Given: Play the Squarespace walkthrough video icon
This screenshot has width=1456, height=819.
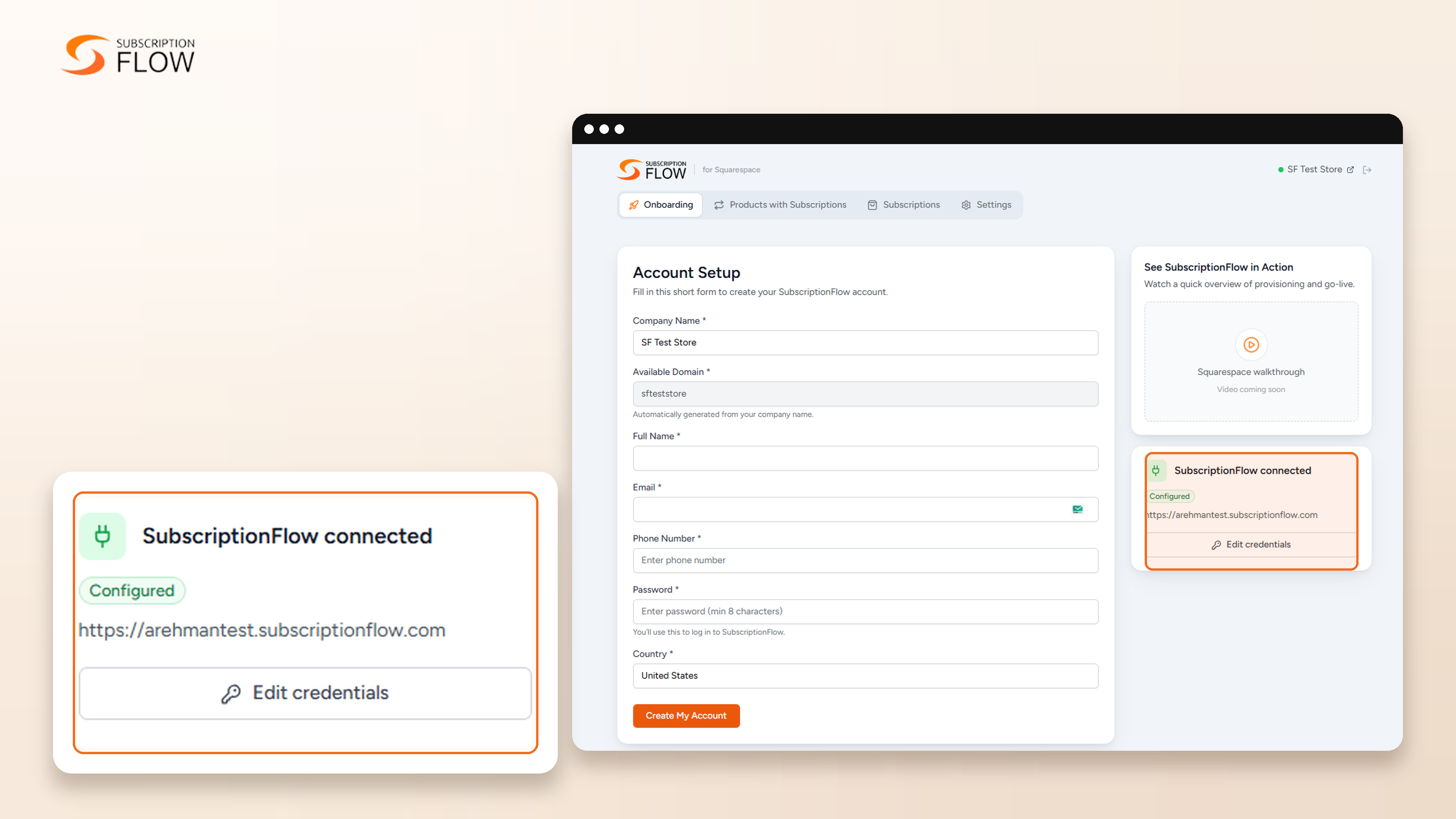Looking at the screenshot, I should 1251,344.
